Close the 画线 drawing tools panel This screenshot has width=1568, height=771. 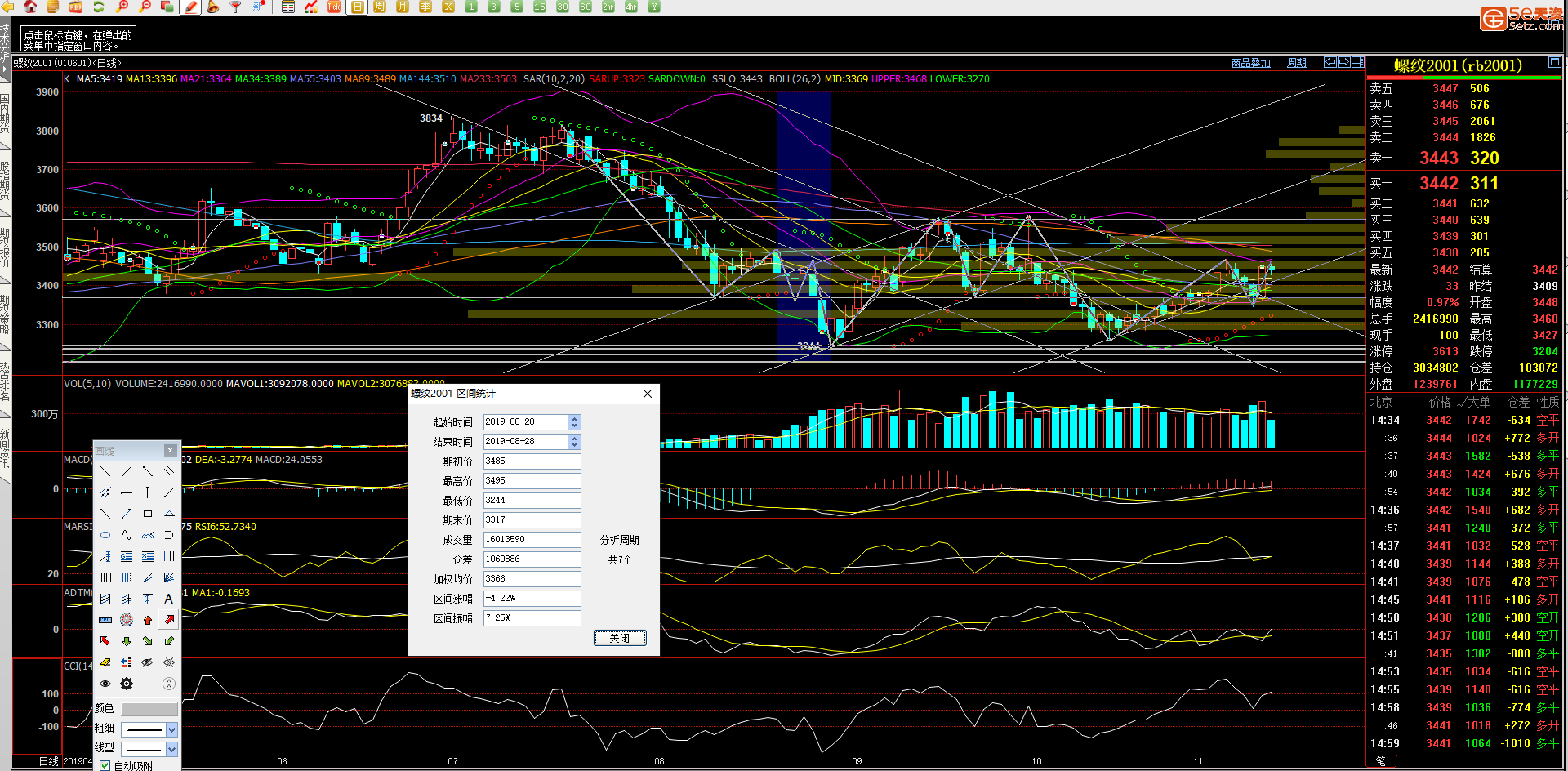[170, 451]
